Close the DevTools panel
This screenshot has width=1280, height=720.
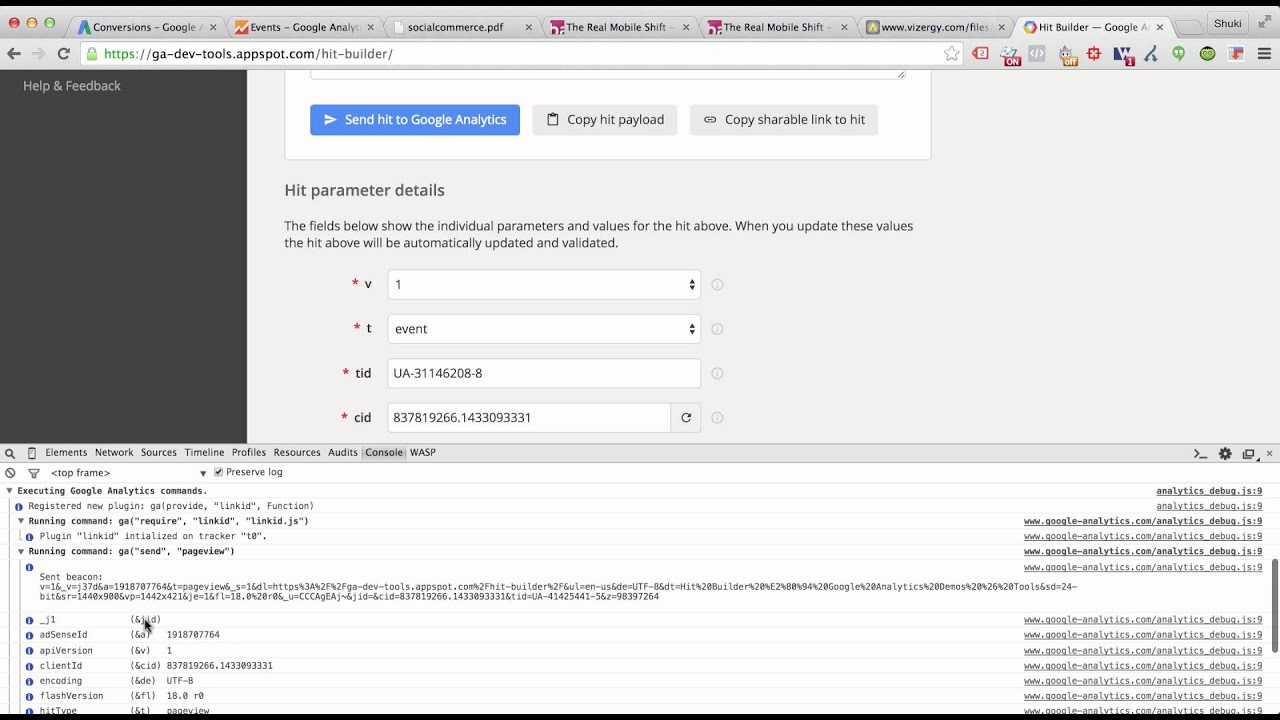(1269, 454)
